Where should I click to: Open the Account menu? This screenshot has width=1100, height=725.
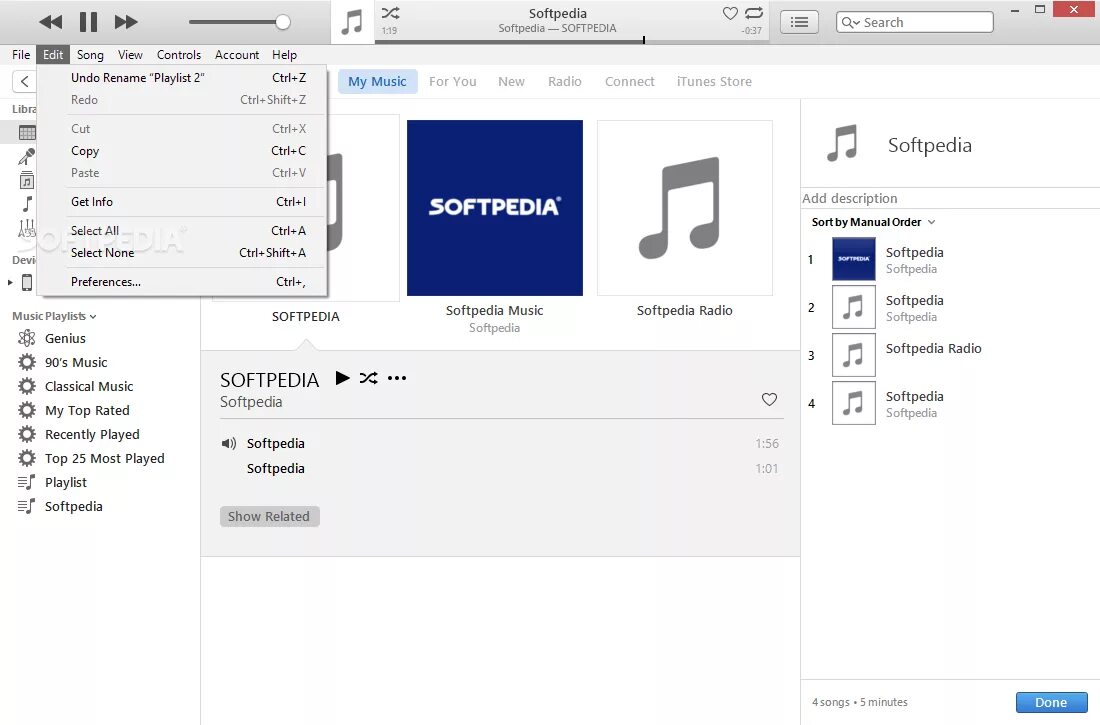pyautogui.click(x=236, y=55)
